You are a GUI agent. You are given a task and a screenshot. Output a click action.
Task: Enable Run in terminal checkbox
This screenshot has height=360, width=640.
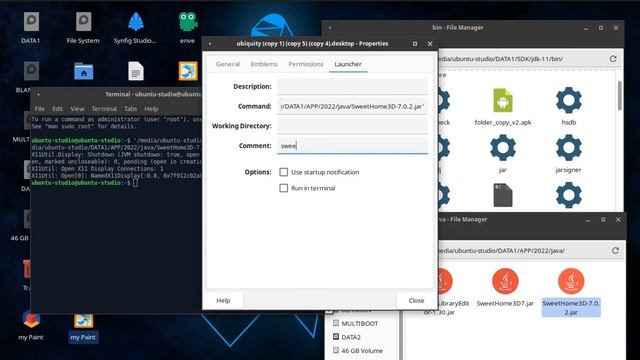(x=284, y=188)
